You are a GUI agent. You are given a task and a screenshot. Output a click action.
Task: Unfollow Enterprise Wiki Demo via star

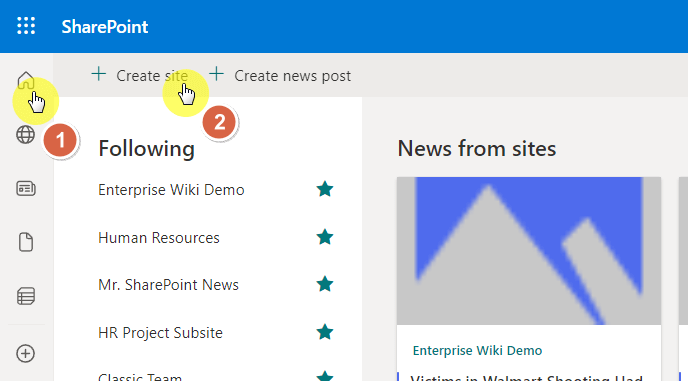325,189
